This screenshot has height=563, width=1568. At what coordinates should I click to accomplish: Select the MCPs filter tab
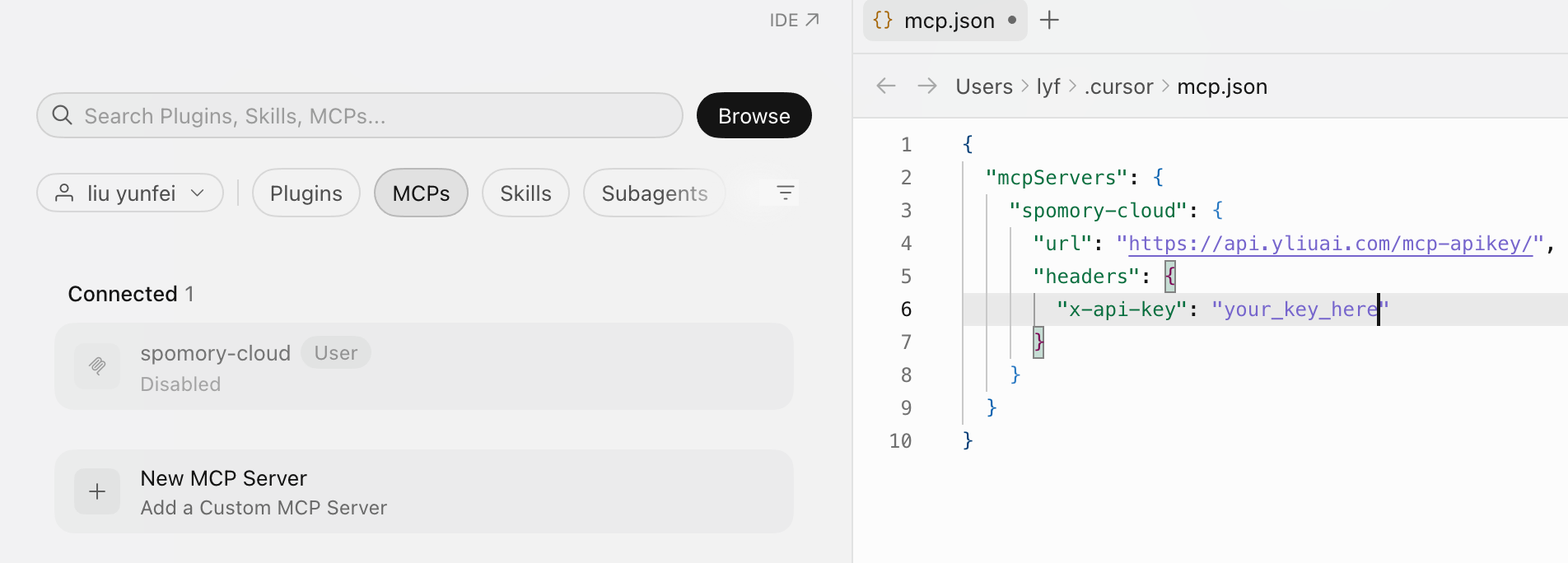point(421,193)
